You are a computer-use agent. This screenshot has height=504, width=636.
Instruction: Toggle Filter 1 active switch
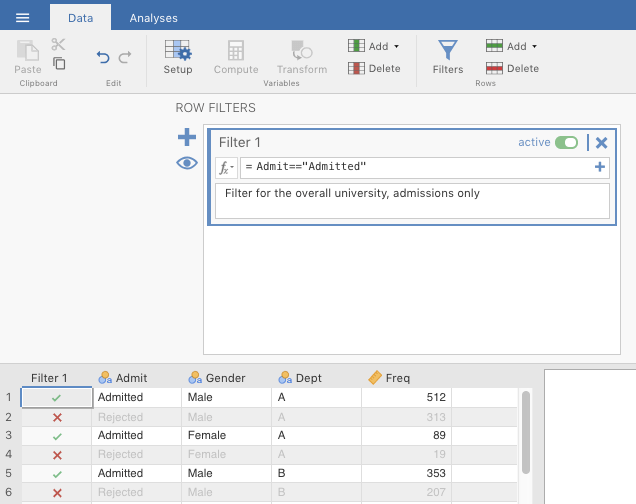tap(566, 143)
